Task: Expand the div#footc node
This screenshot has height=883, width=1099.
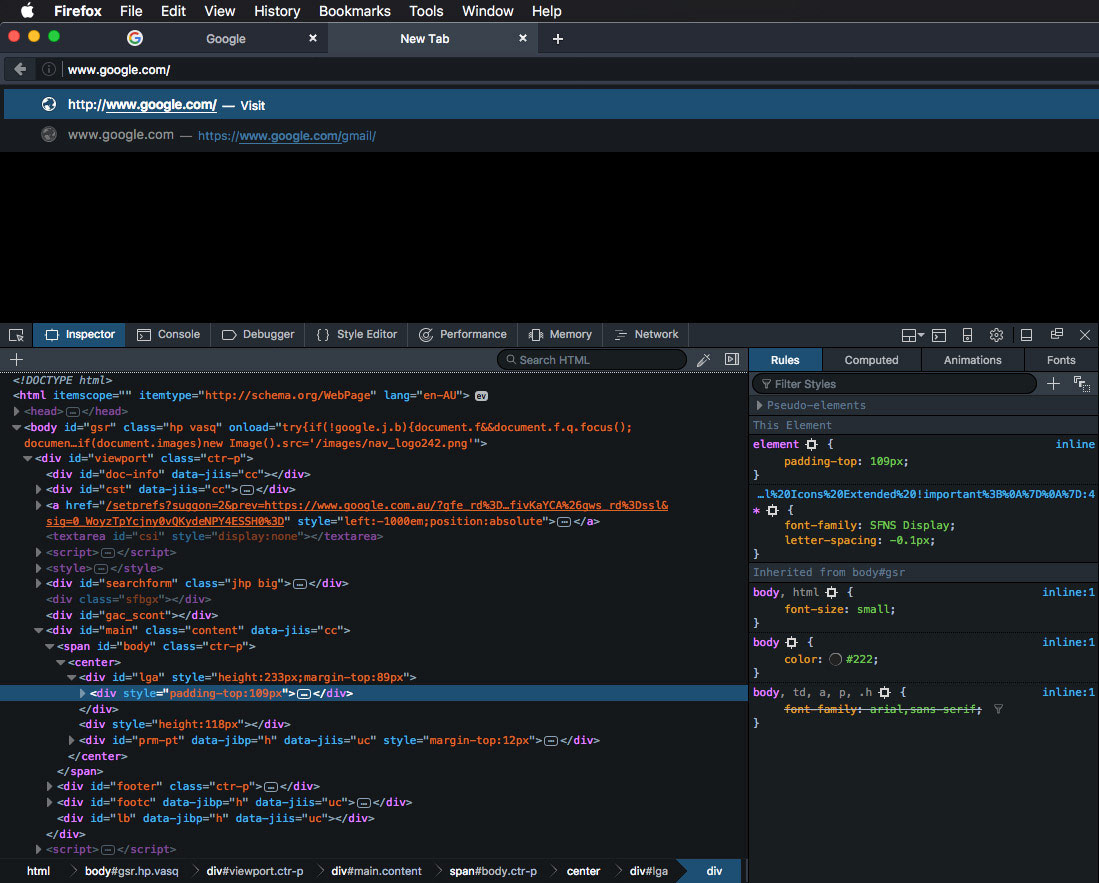Action: point(49,802)
